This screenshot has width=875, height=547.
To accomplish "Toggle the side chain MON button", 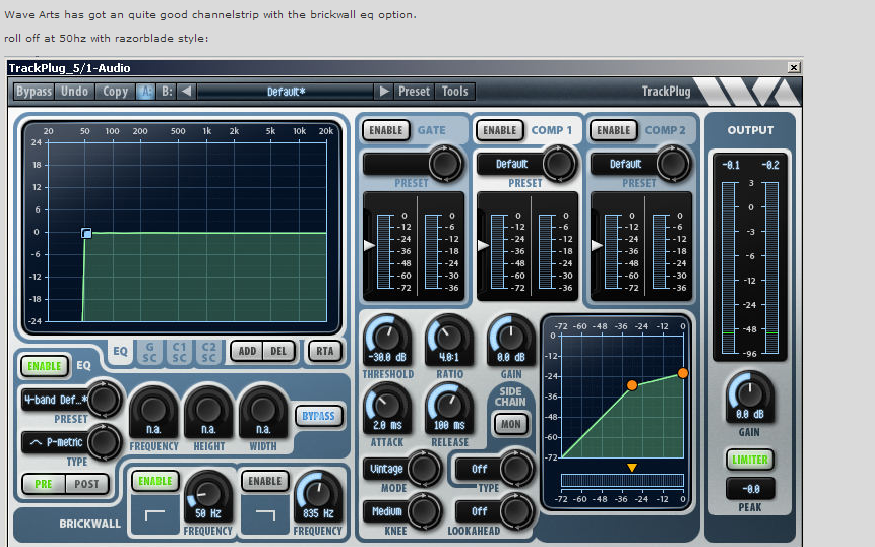I will [511, 424].
